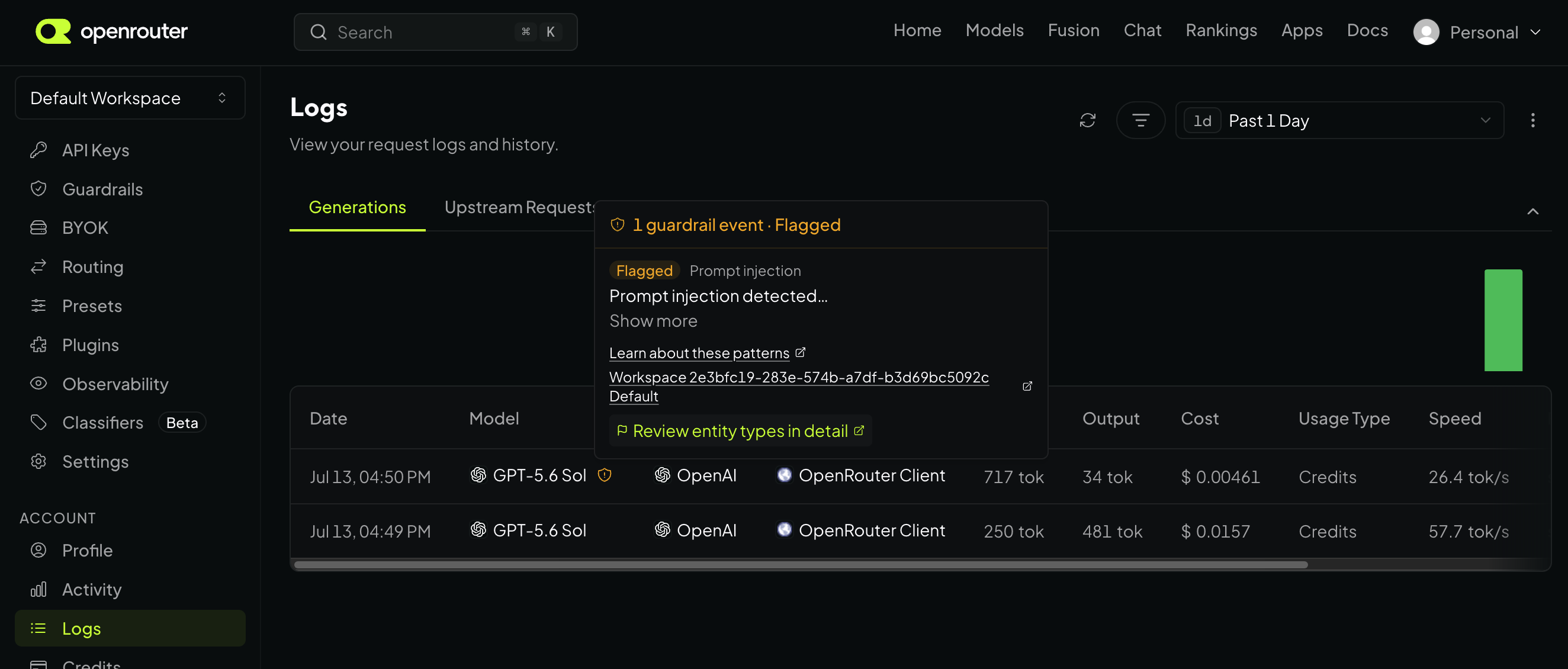This screenshot has width=1568, height=669.
Task: Open the Default Workspace selector
Action: tap(130, 98)
